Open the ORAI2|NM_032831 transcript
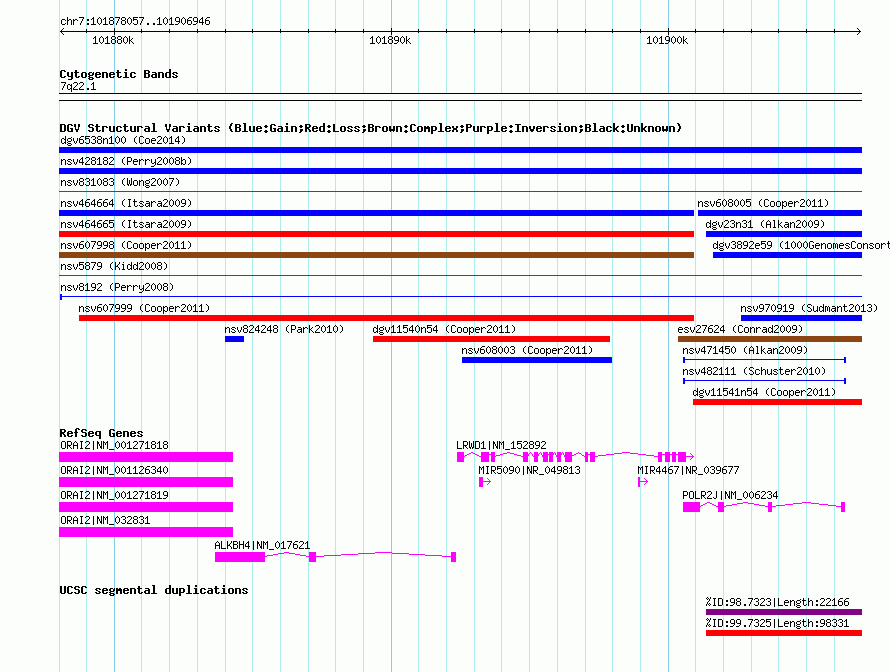Image resolution: width=890 pixels, height=672 pixels. click(x=146, y=532)
